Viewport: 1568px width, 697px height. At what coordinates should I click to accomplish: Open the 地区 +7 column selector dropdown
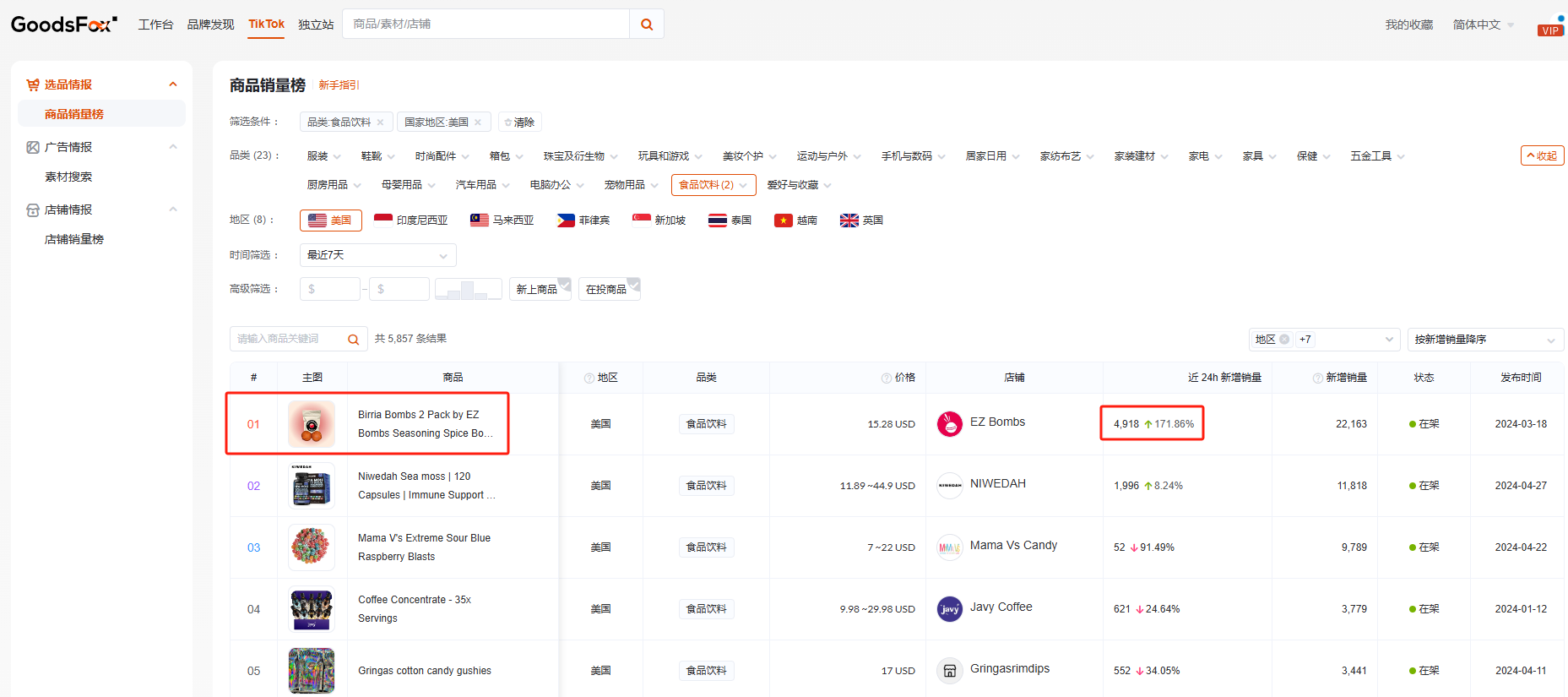click(1325, 340)
